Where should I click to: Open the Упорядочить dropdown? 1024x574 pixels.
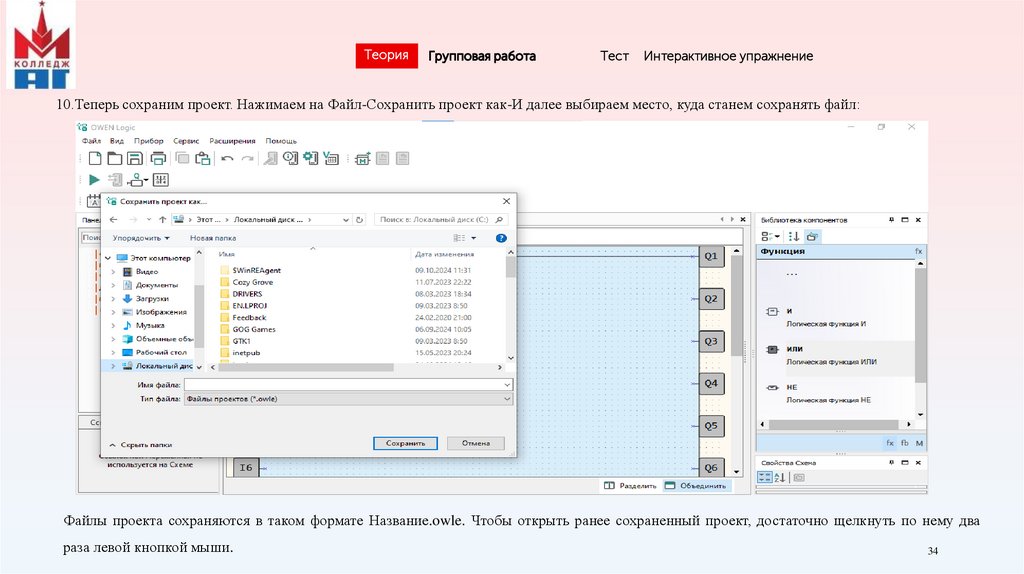141,238
